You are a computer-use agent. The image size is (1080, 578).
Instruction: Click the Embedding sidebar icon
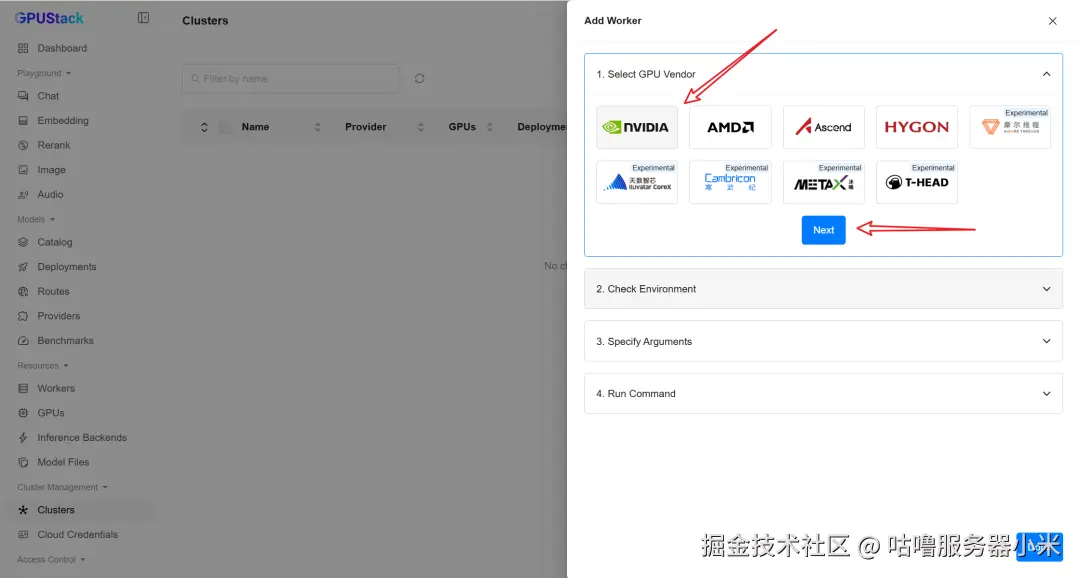pyautogui.click(x=23, y=121)
